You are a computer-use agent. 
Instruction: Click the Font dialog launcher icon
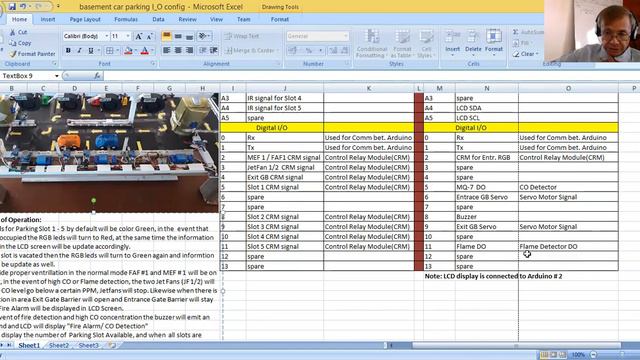point(153,64)
